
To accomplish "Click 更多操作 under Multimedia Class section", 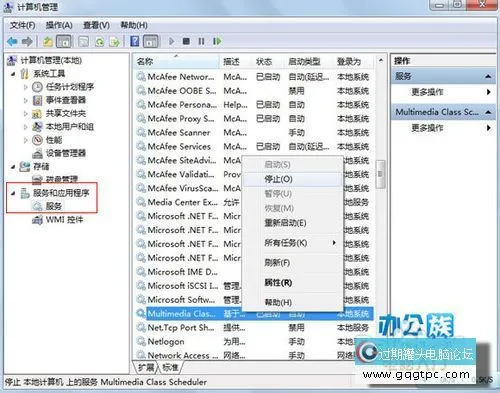I will 427,128.
